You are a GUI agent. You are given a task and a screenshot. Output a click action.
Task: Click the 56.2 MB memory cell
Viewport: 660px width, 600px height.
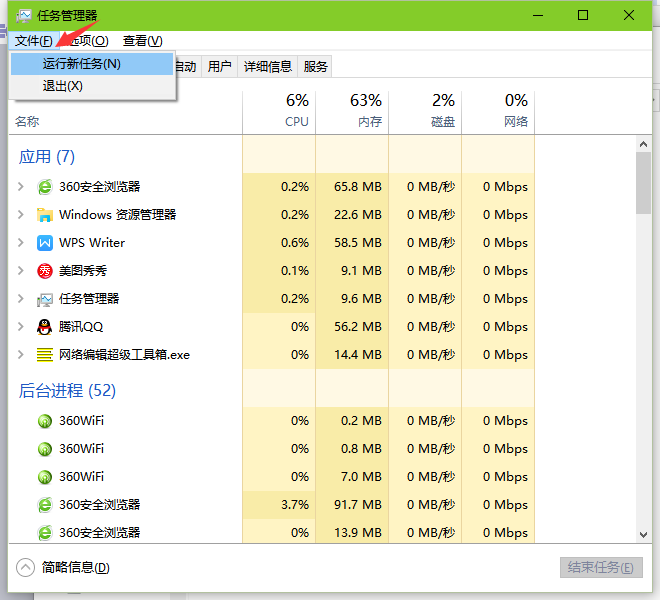pyautogui.click(x=352, y=327)
